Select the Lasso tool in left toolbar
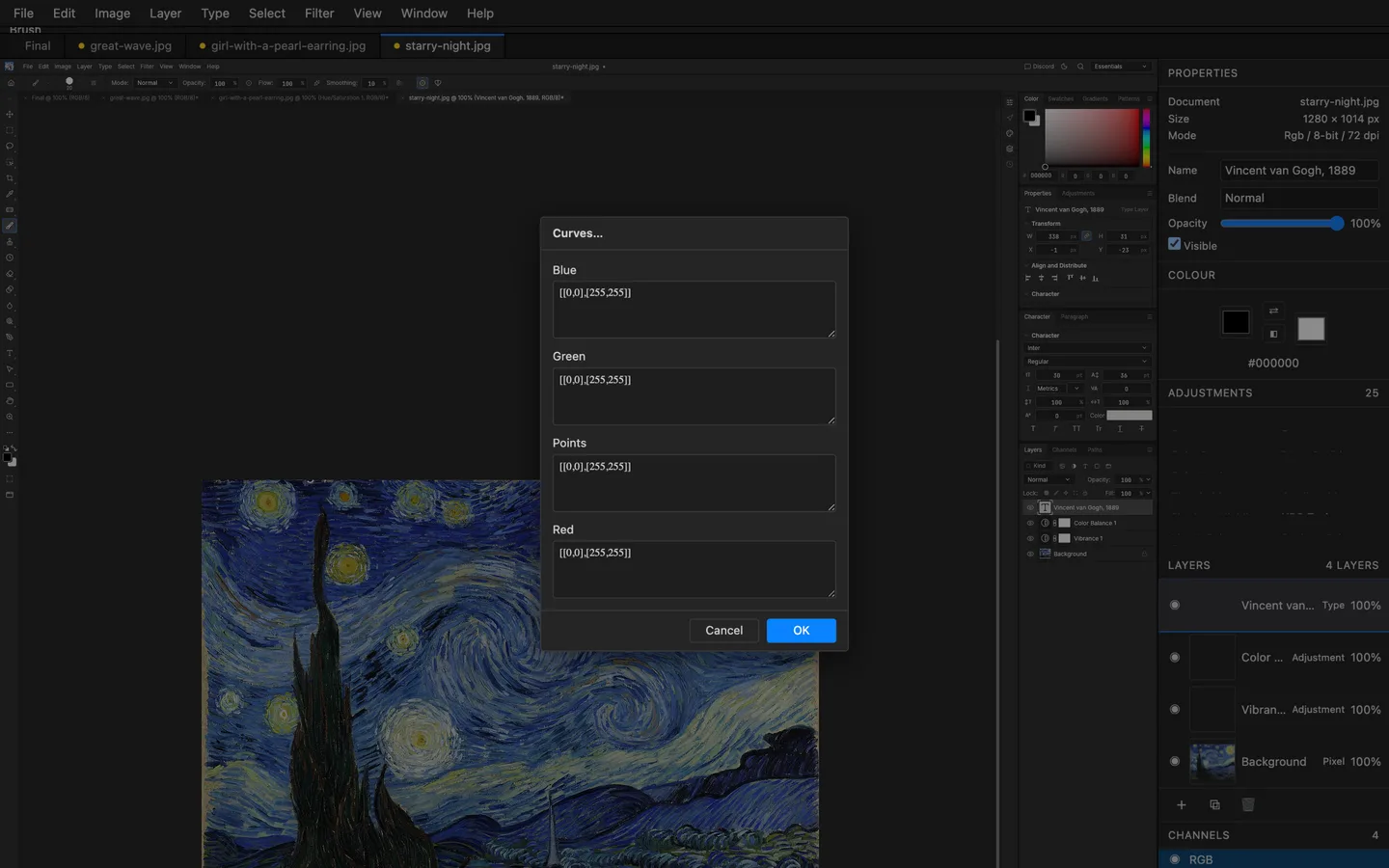 pos(10,146)
